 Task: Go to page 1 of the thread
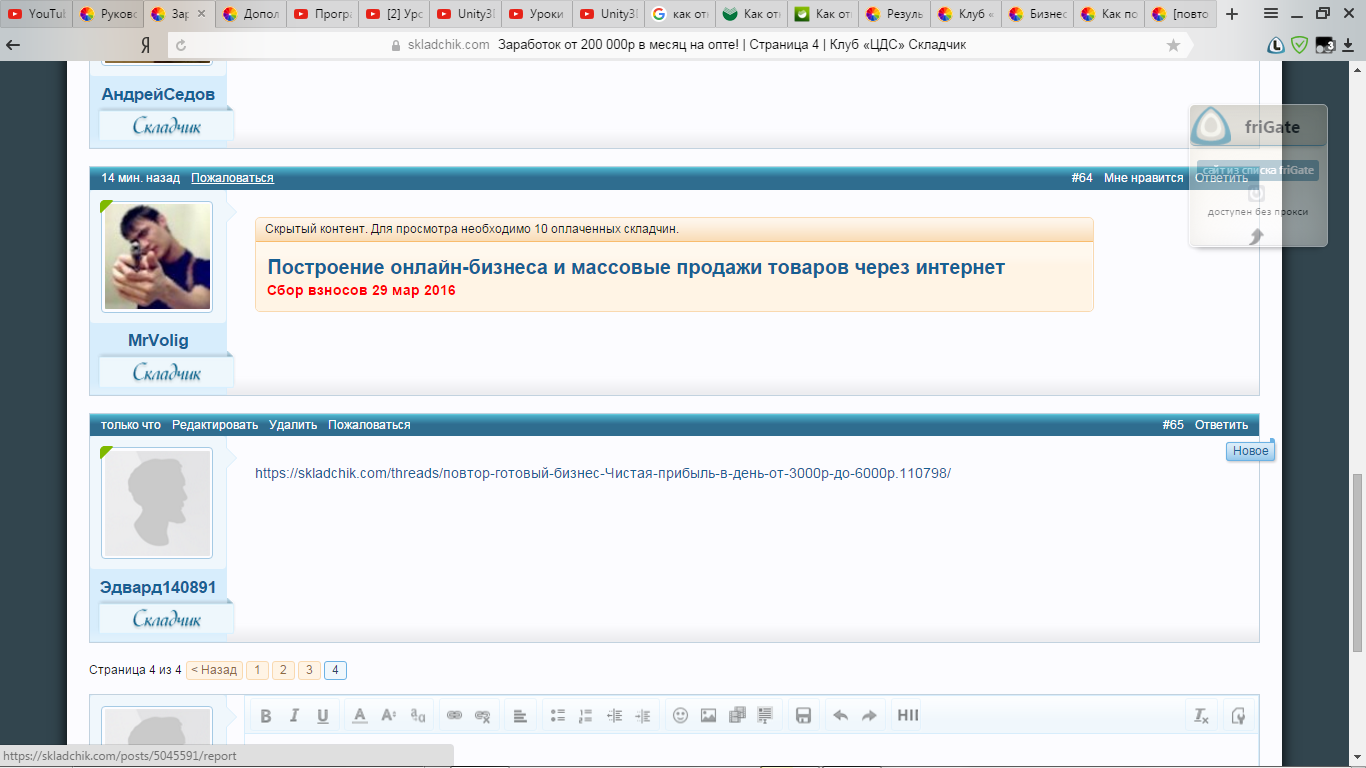(x=257, y=670)
